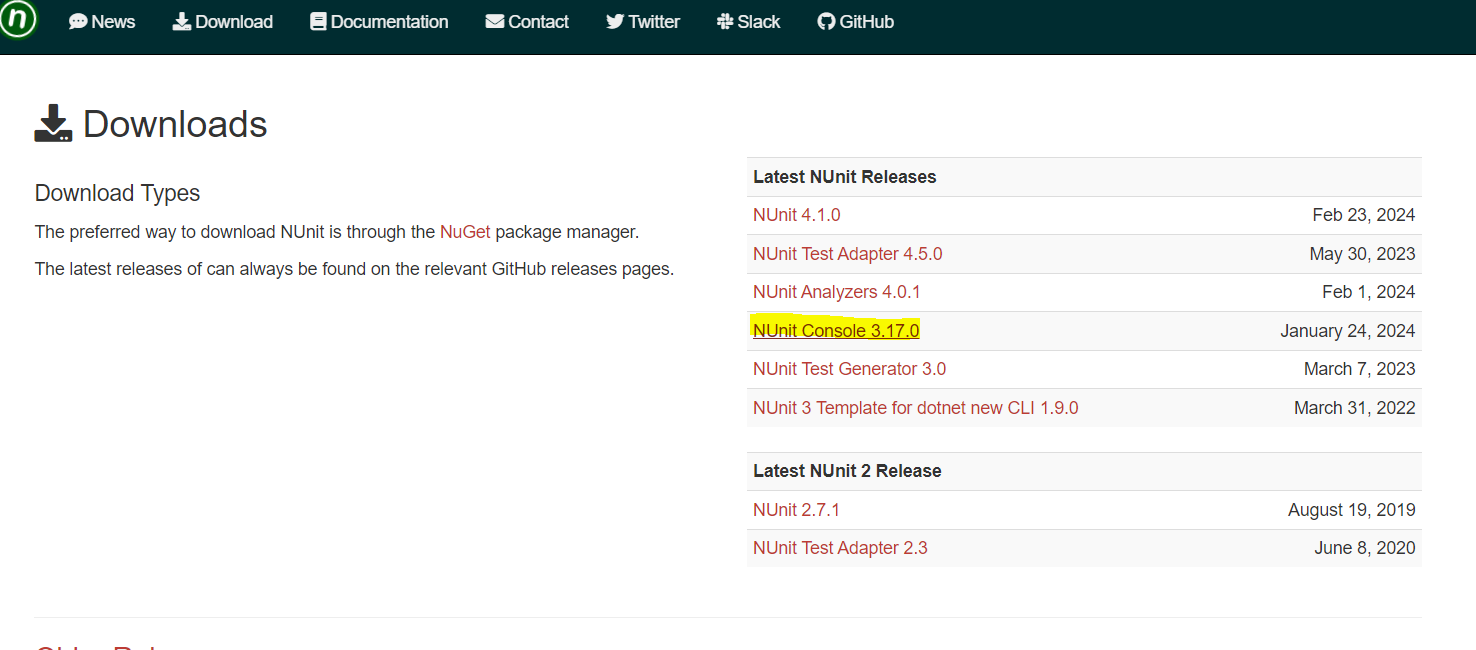Click the June 8, 2020 date

1365,548
